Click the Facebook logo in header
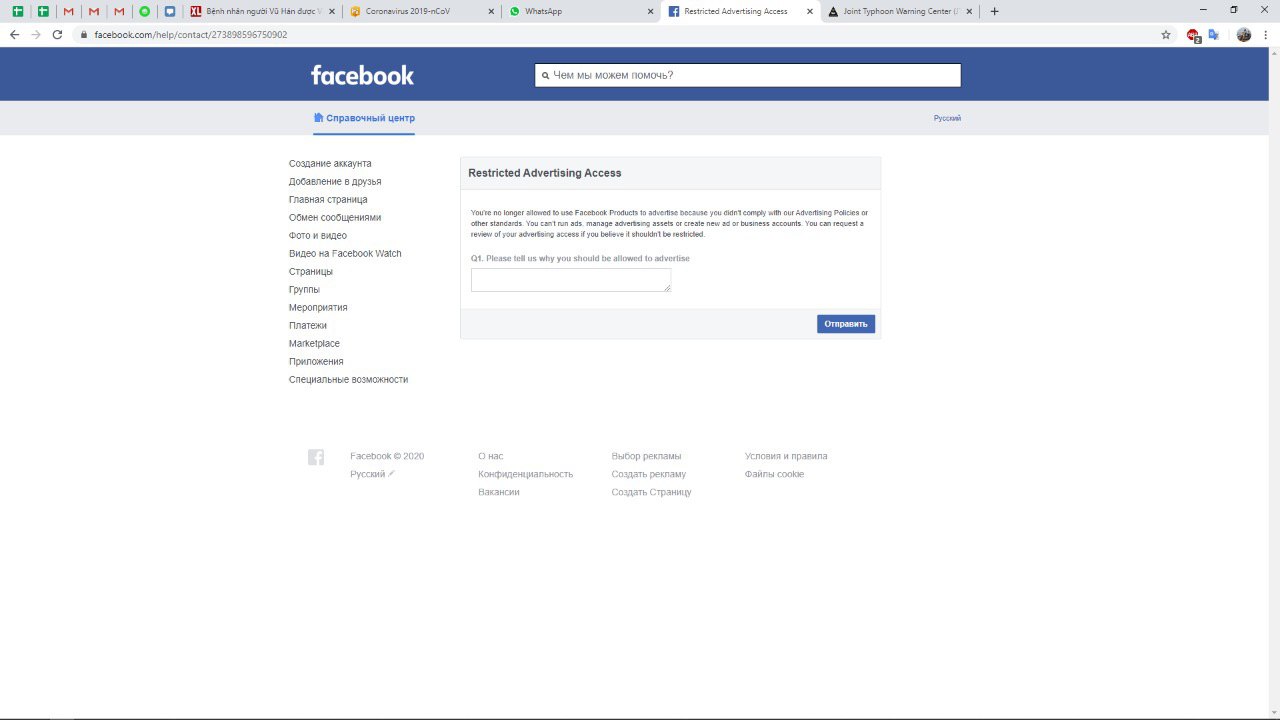The image size is (1280, 720). [362, 75]
